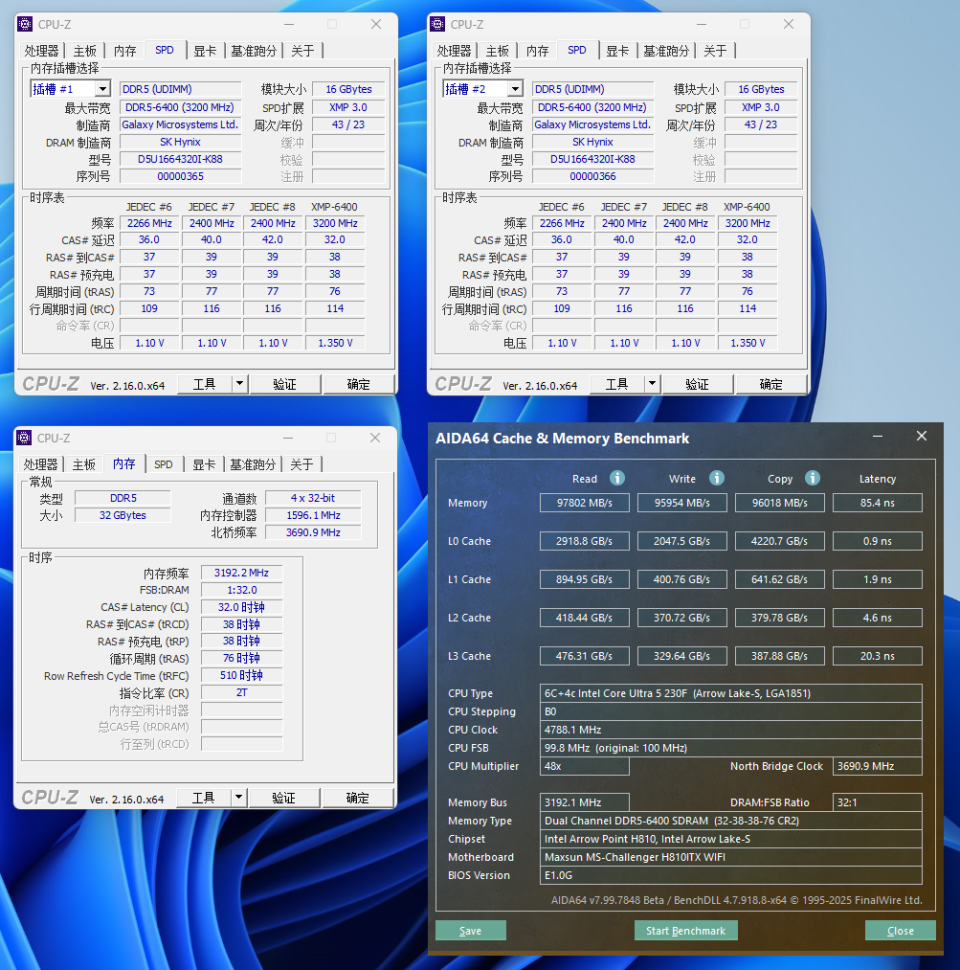
Task: Click the 510 时钟 tRFC value
Action: (242, 676)
